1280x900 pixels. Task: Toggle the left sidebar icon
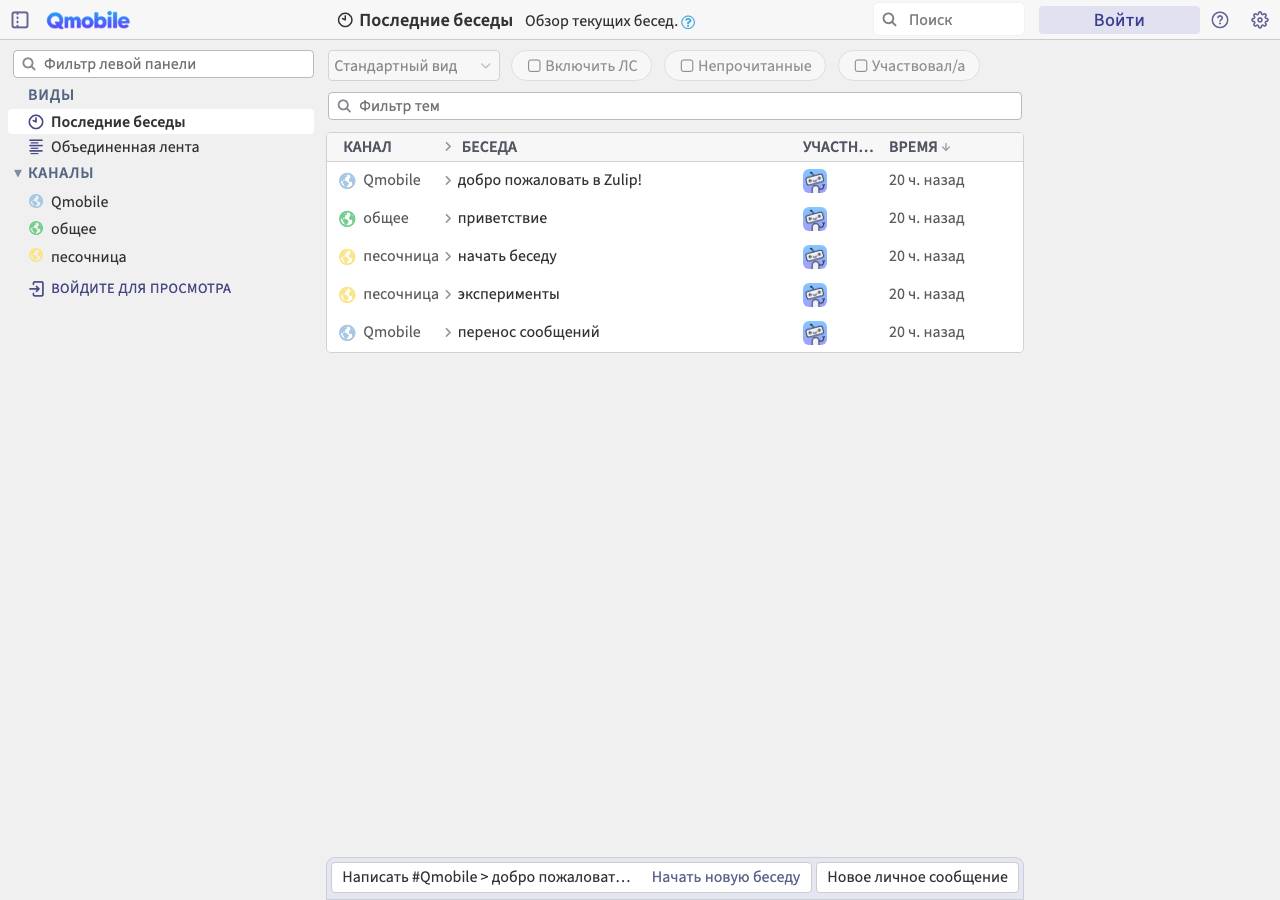click(x=20, y=20)
